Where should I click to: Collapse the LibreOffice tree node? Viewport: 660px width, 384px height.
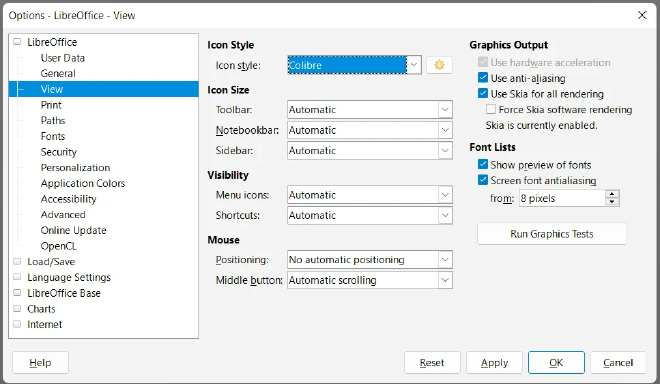click(17, 42)
